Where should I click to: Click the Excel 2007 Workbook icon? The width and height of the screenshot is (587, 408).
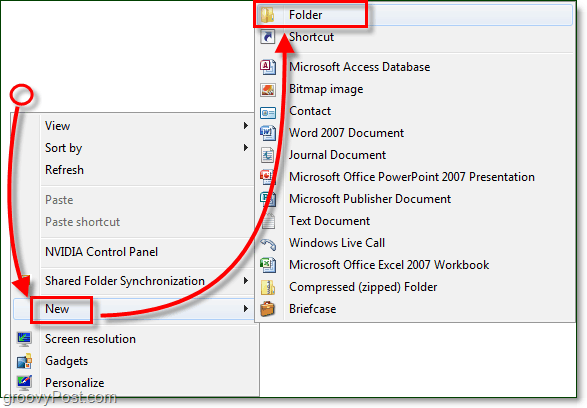(268, 265)
